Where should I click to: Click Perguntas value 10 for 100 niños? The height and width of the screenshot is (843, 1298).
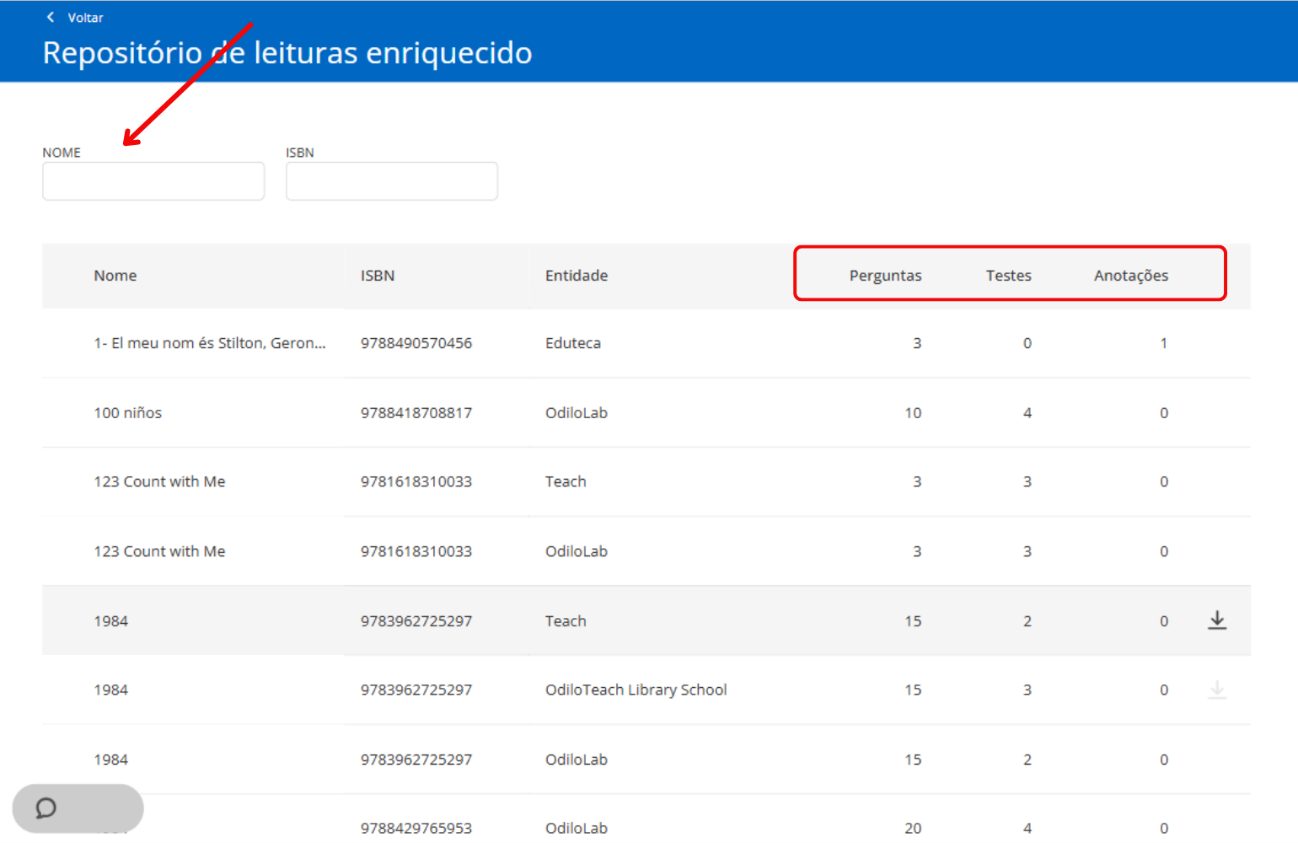click(x=913, y=413)
